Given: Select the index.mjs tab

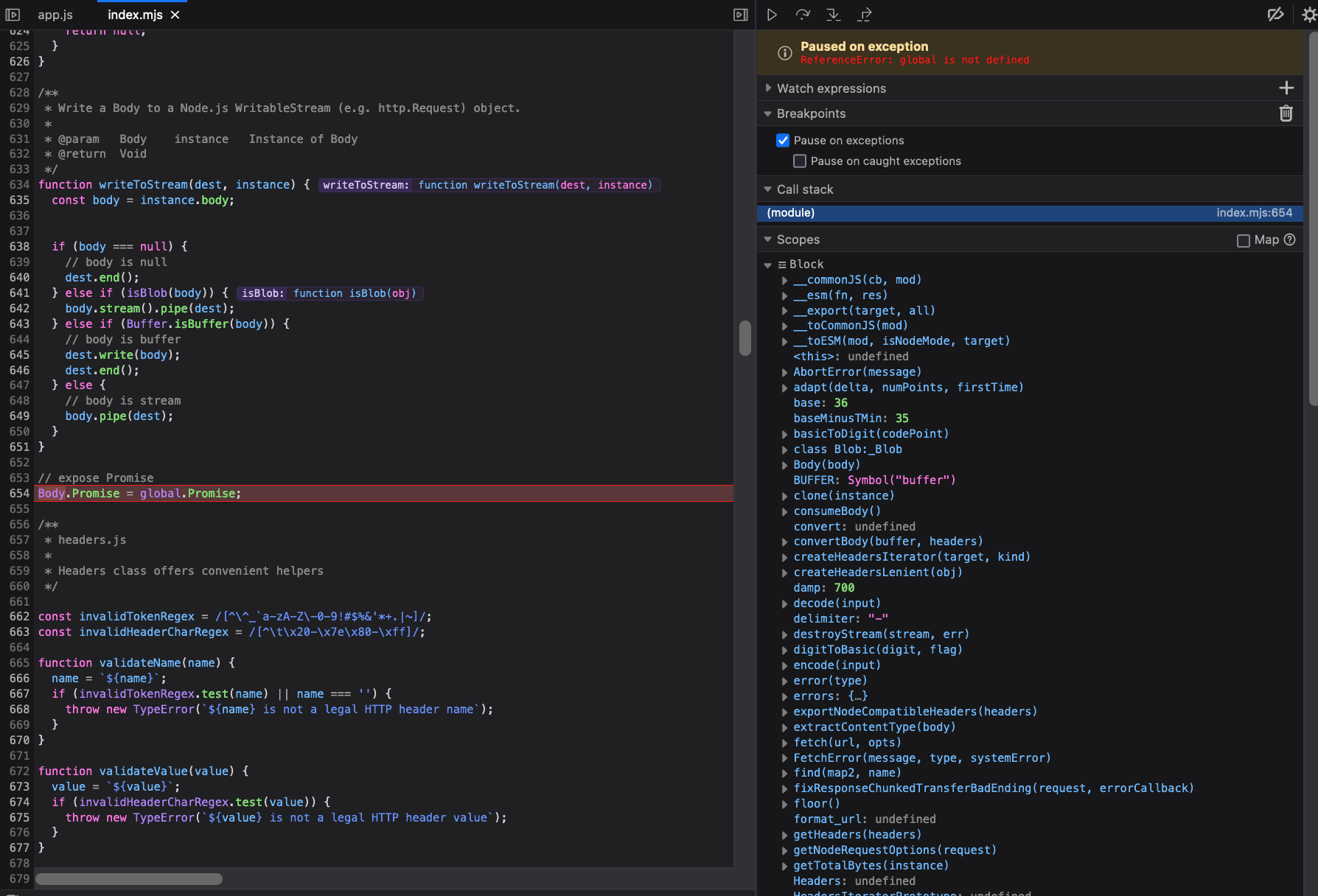Looking at the screenshot, I should coord(135,15).
